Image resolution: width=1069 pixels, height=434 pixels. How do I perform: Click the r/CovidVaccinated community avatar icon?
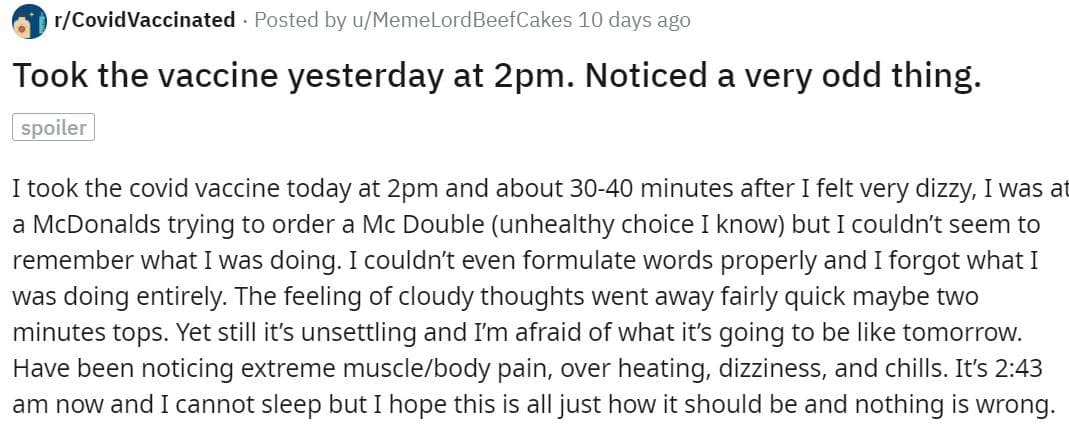click(29, 22)
